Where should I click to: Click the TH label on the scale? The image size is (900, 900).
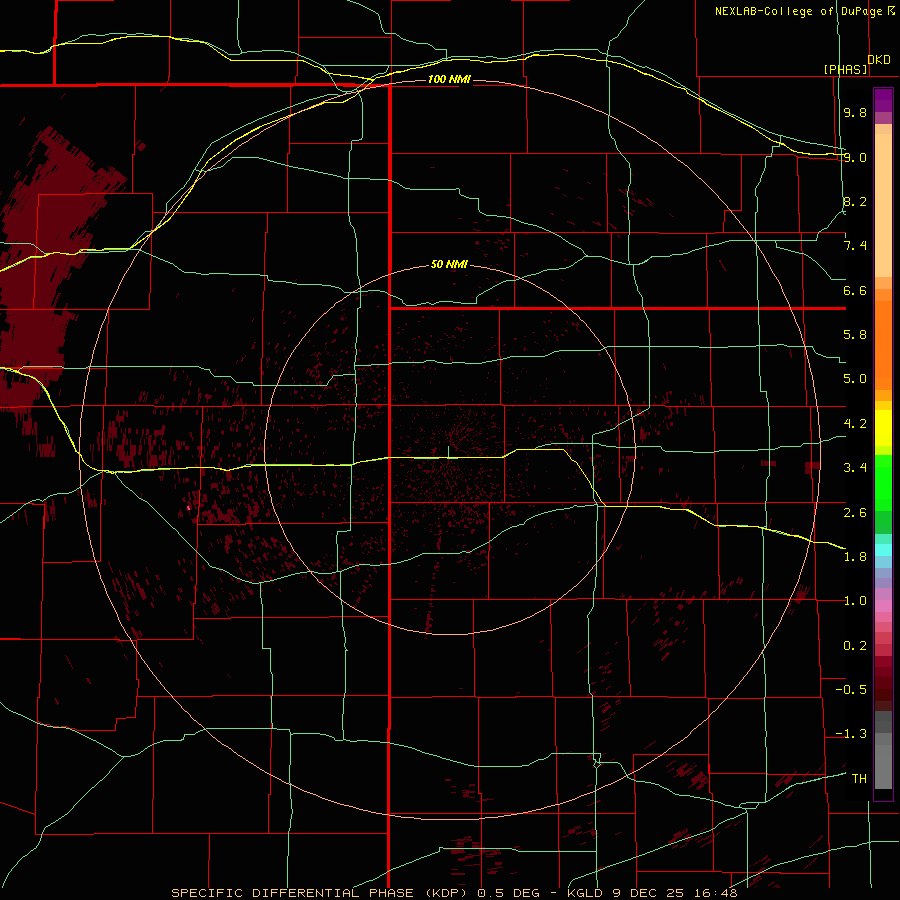click(x=859, y=778)
